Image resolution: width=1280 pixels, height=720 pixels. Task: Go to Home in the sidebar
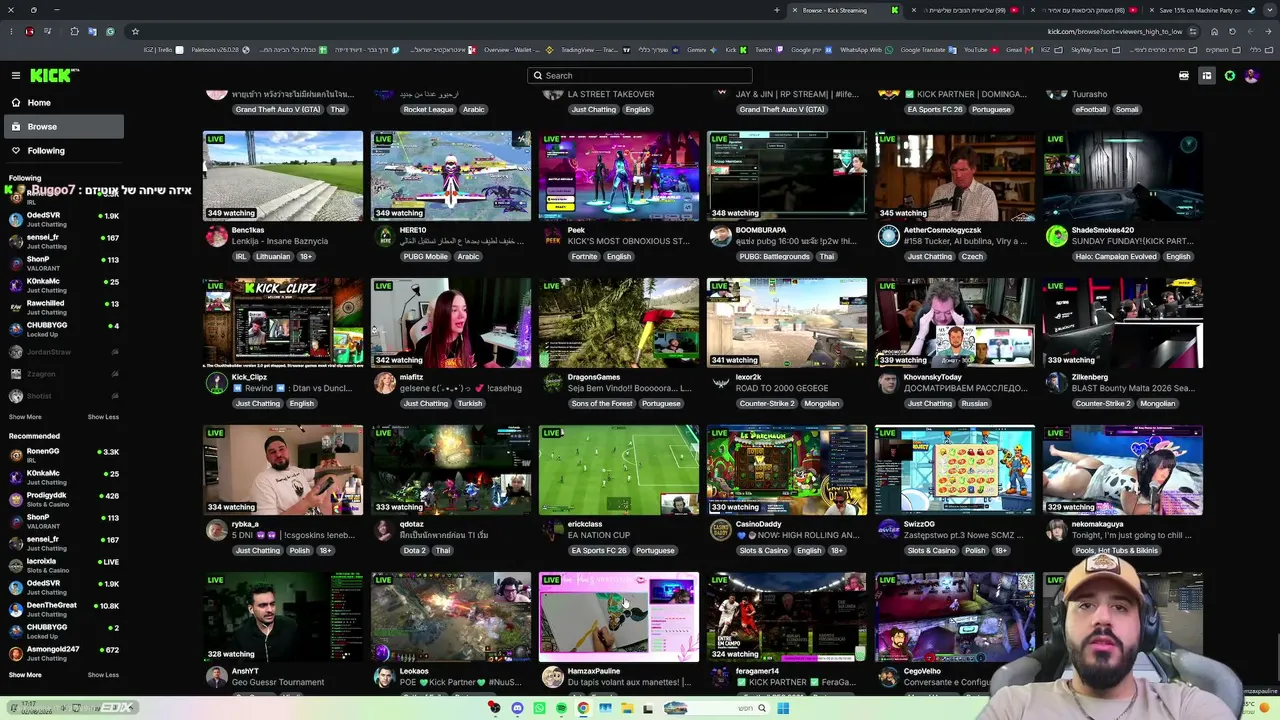62,103
